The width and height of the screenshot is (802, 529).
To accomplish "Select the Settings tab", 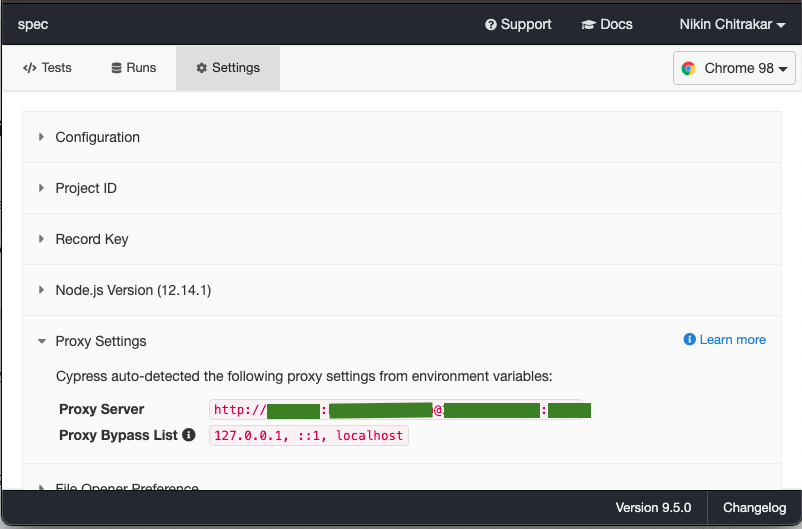I will point(228,68).
